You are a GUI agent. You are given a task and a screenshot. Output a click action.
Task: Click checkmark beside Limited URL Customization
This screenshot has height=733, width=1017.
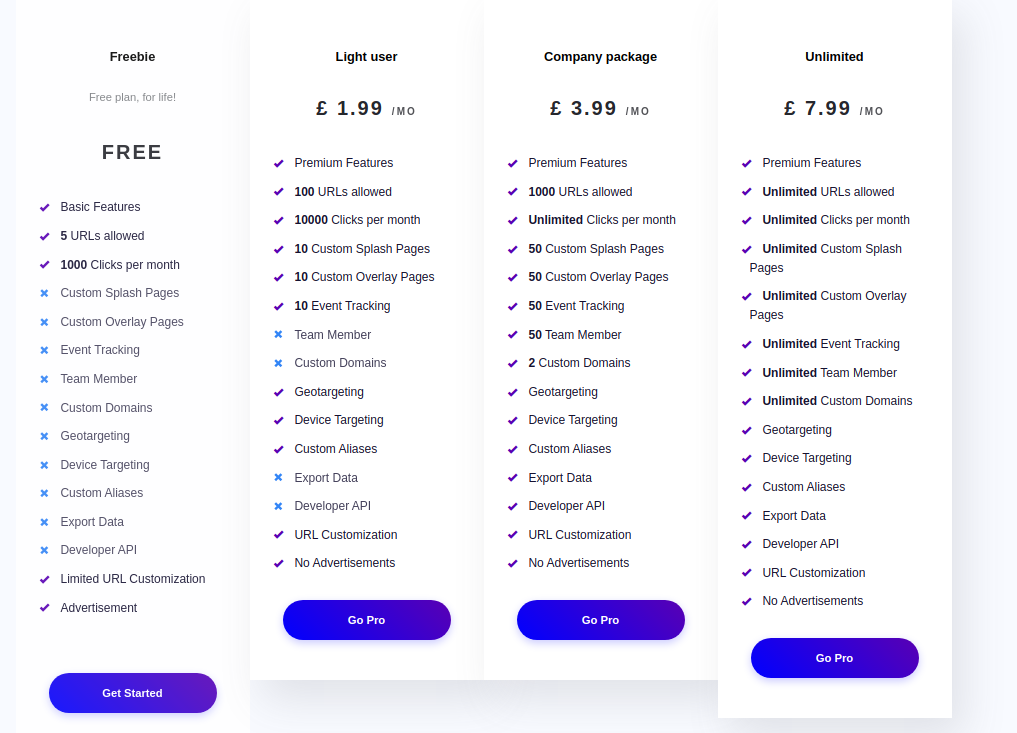(45, 579)
